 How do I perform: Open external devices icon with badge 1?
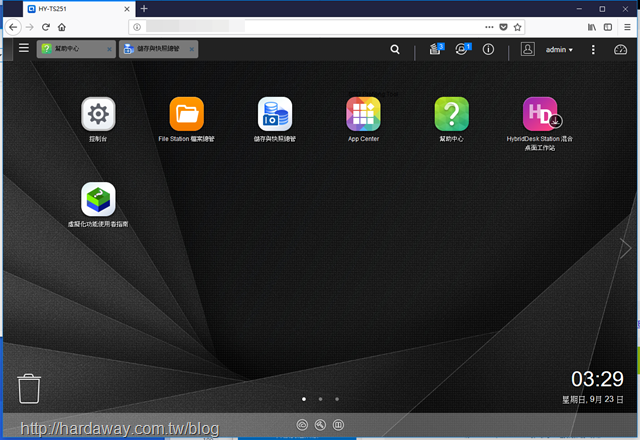point(462,49)
